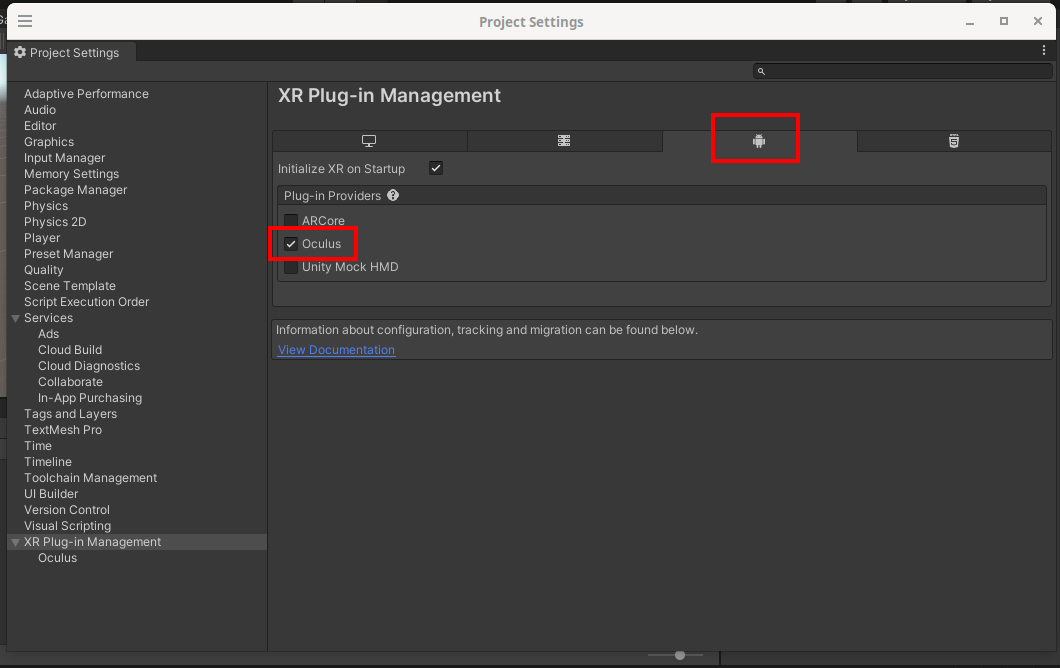Select the Player settings category

tap(42, 238)
